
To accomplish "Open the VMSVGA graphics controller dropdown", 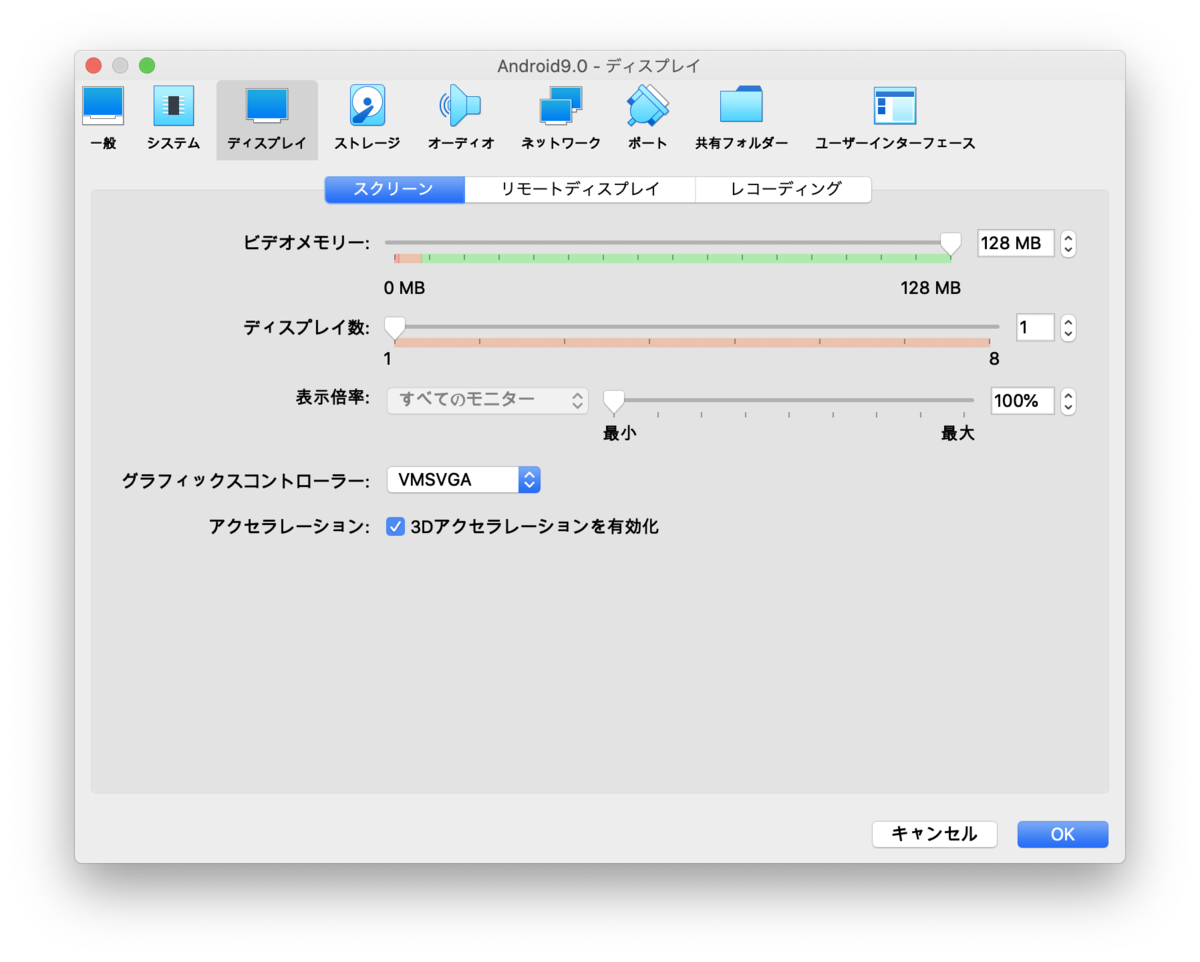I will pyautogui.click(x=464, y=480).
